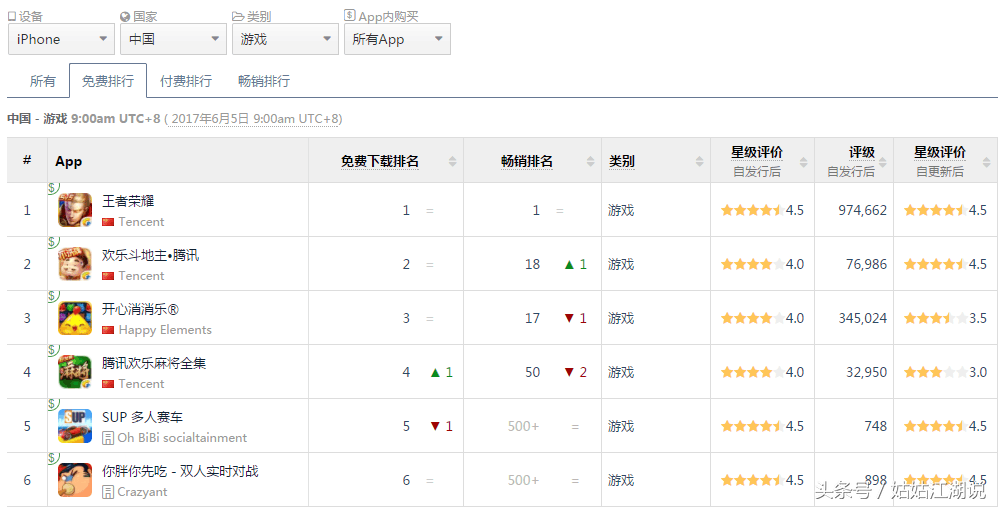This screenshot has height=507, width=998.
Task: Click rating count 748
Action: click(876, 426)
